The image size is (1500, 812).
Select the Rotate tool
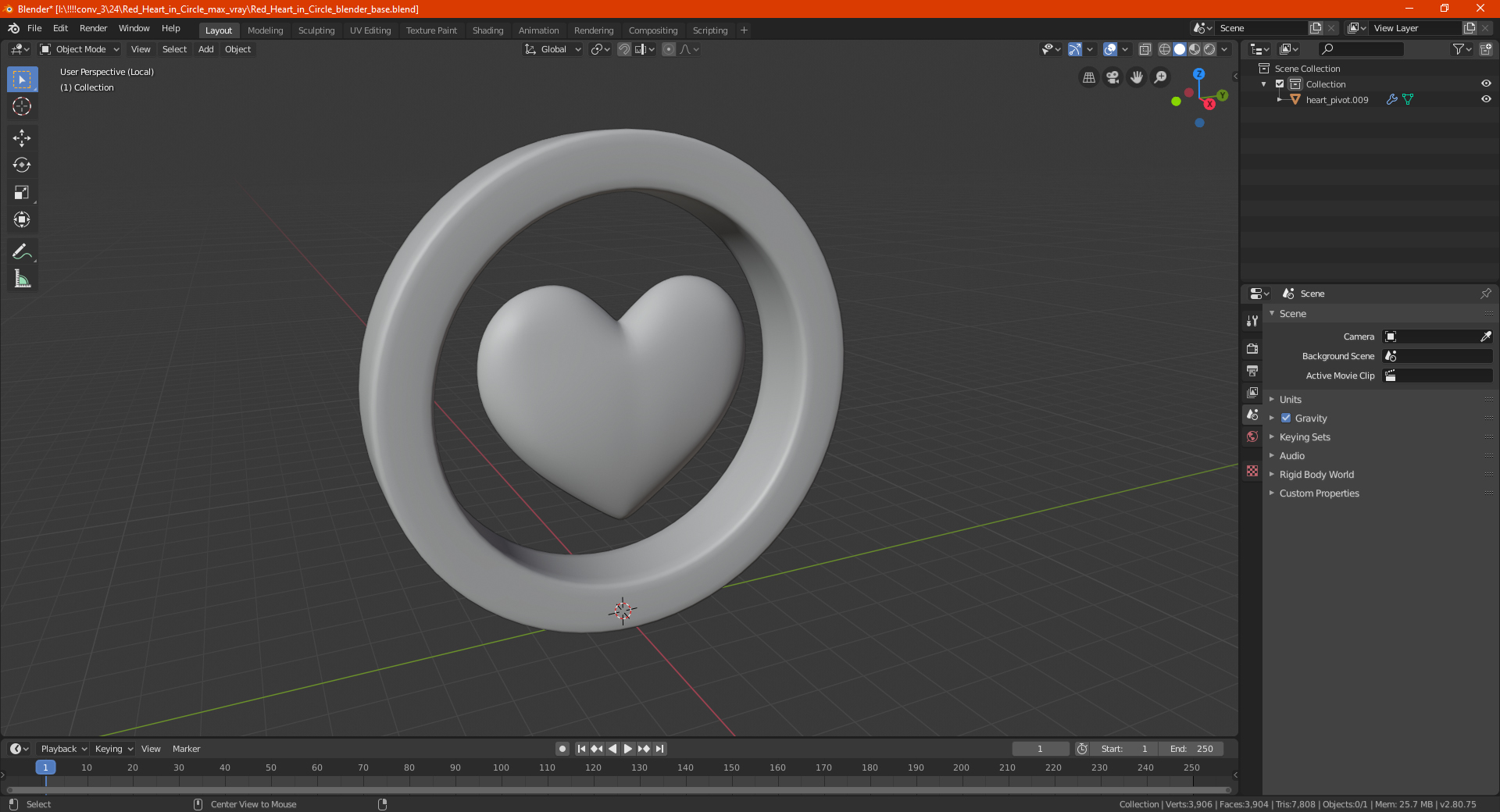(22, 166)
